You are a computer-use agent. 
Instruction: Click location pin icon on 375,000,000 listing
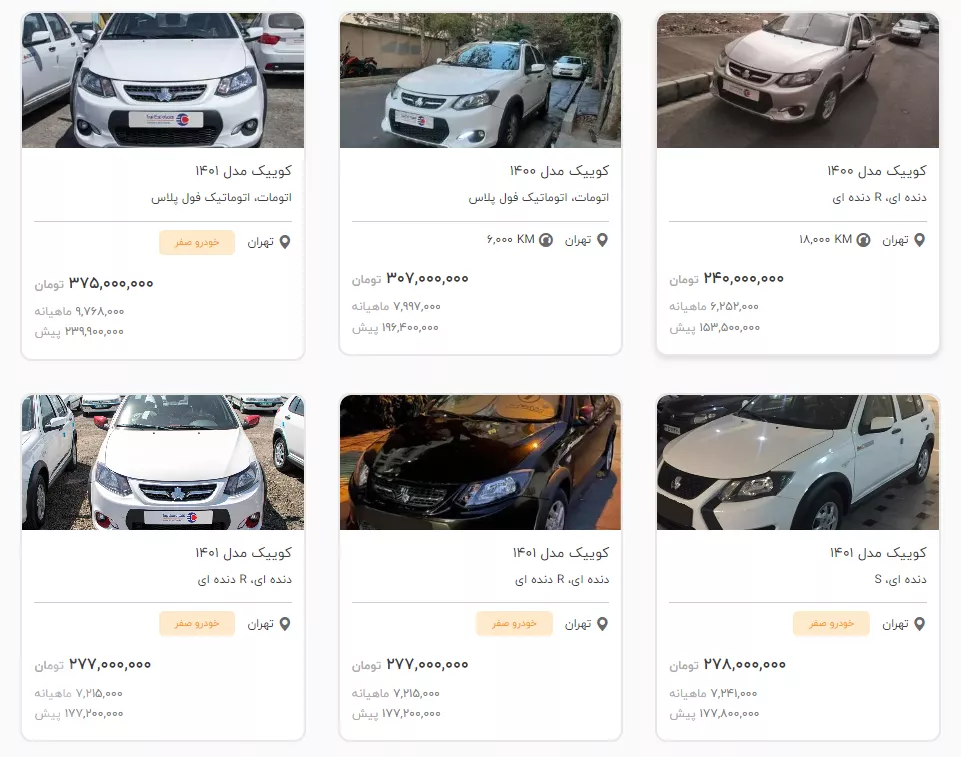285,243
